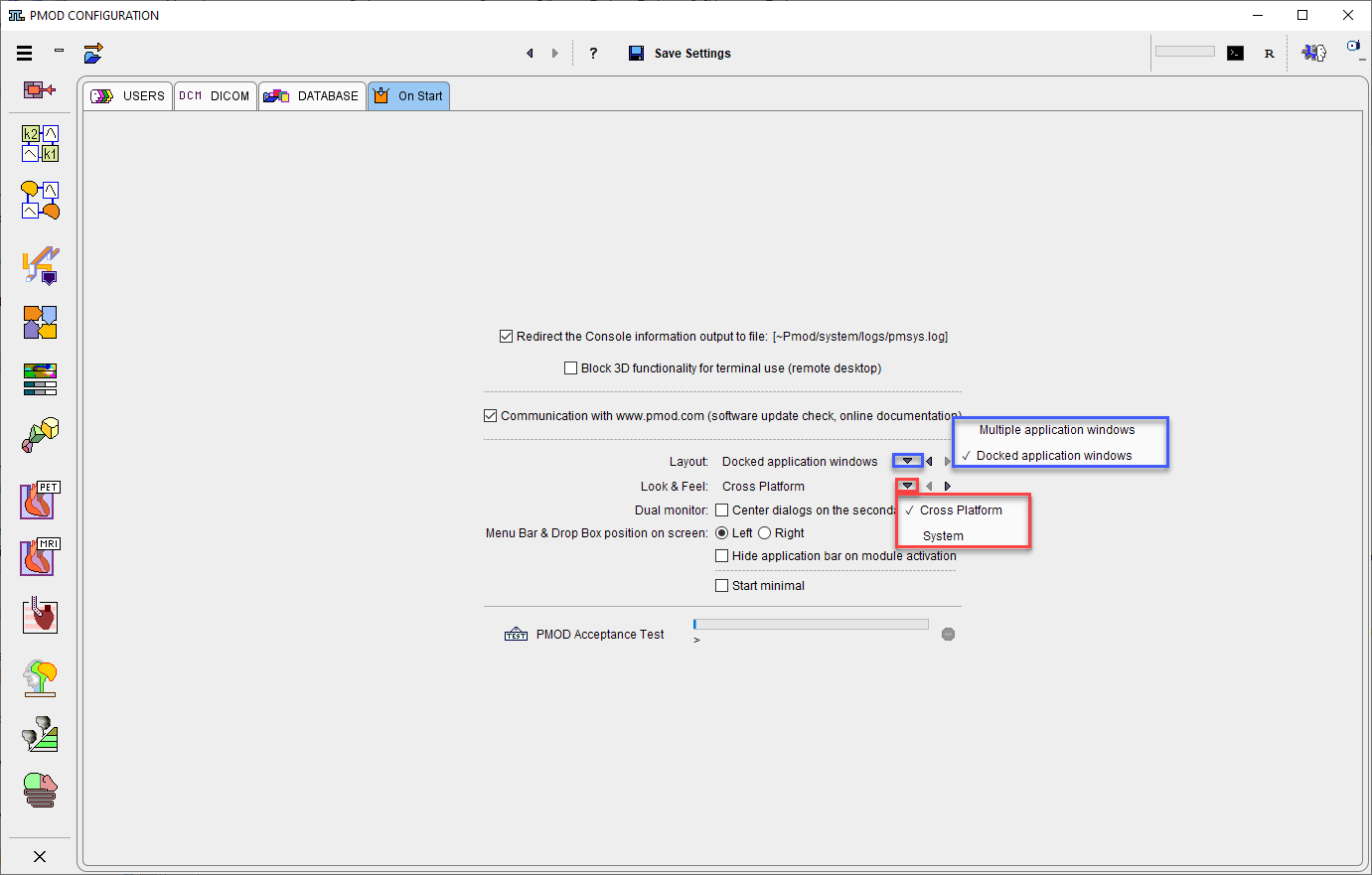
Task: Click the dark red heart module icon
Action: click(x=40, y=616)
